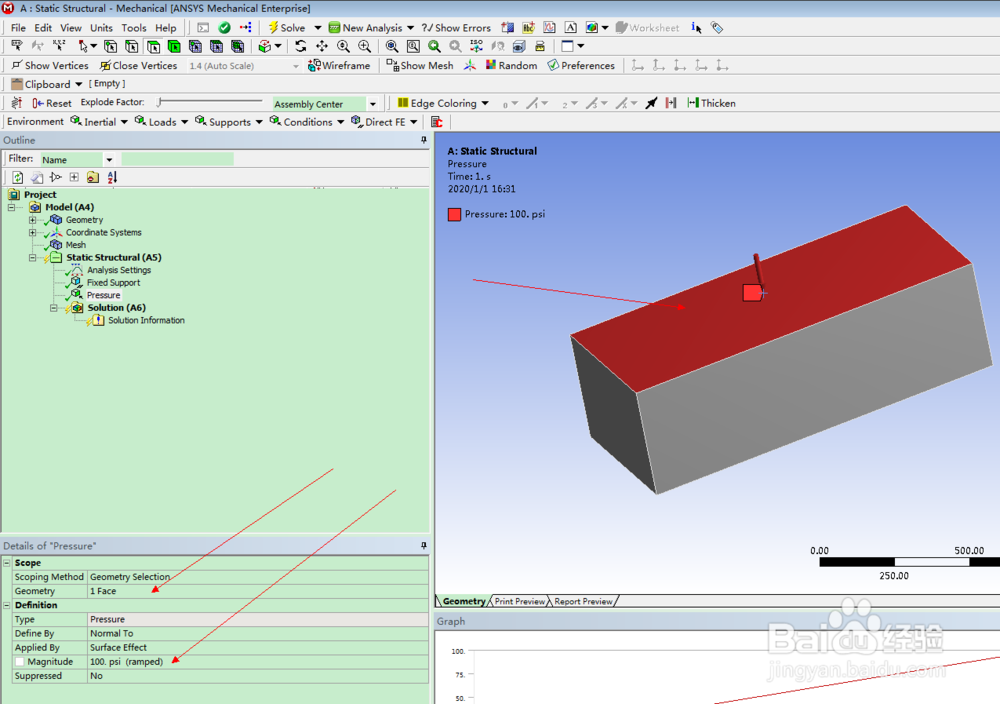The image size is (1000, 704).
Task: Click the outline Refresh search icon
Action: point(18,177)
